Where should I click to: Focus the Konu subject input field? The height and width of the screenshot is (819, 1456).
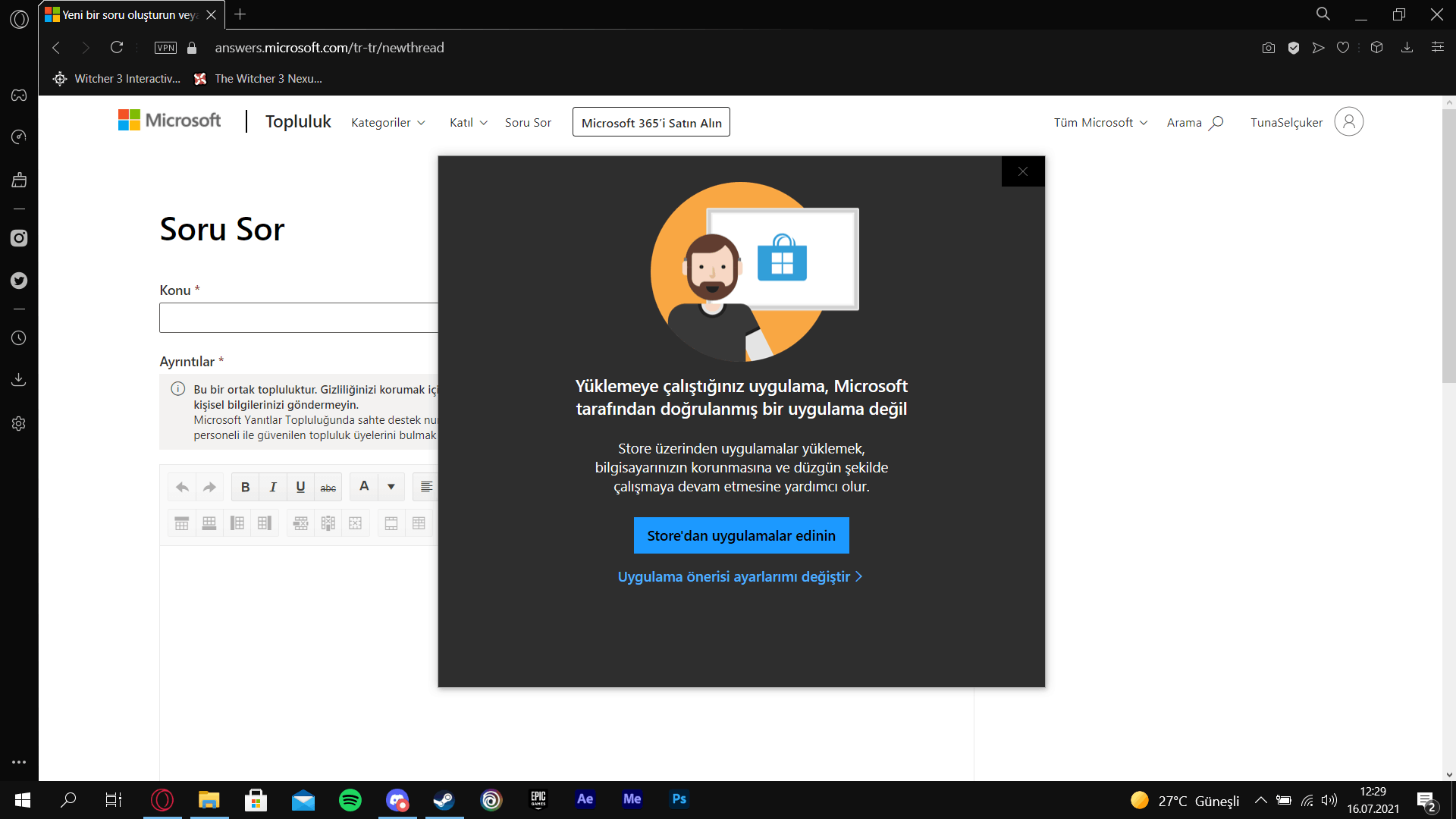299,318
